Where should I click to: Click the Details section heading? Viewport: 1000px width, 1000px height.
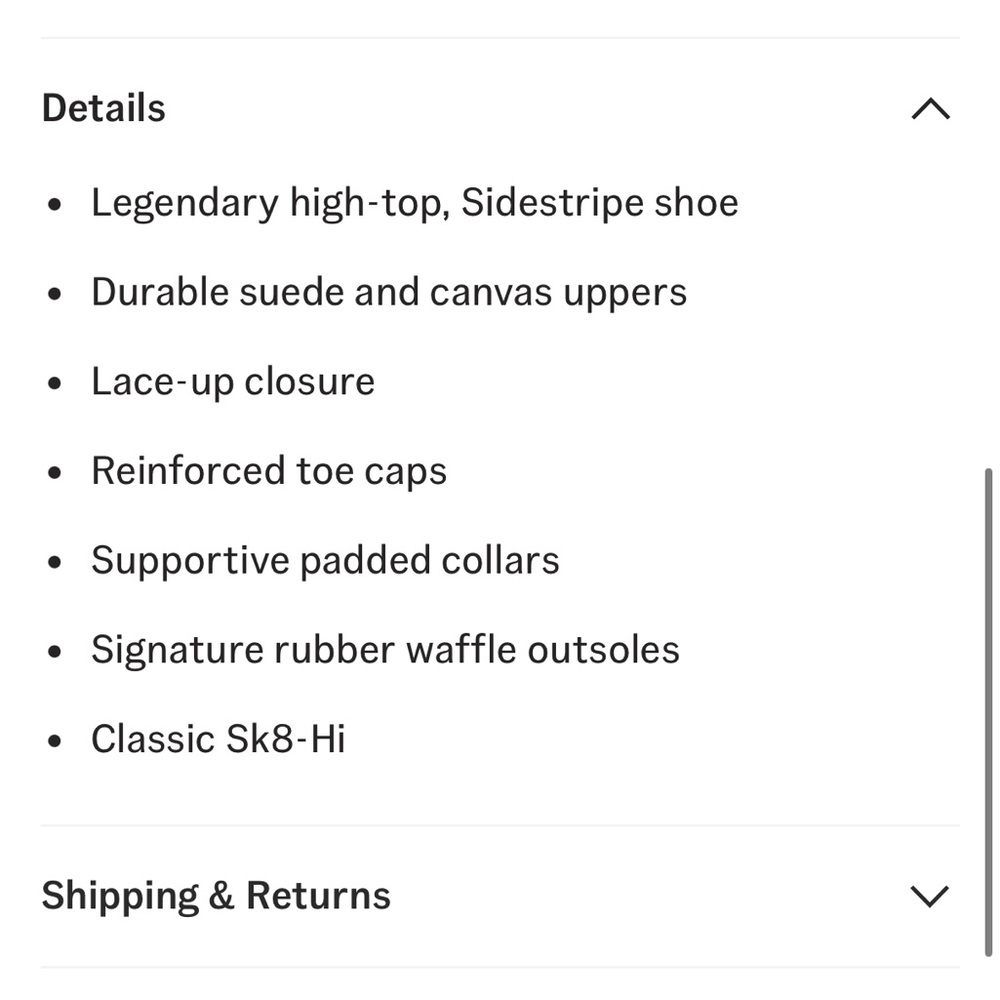104,108
